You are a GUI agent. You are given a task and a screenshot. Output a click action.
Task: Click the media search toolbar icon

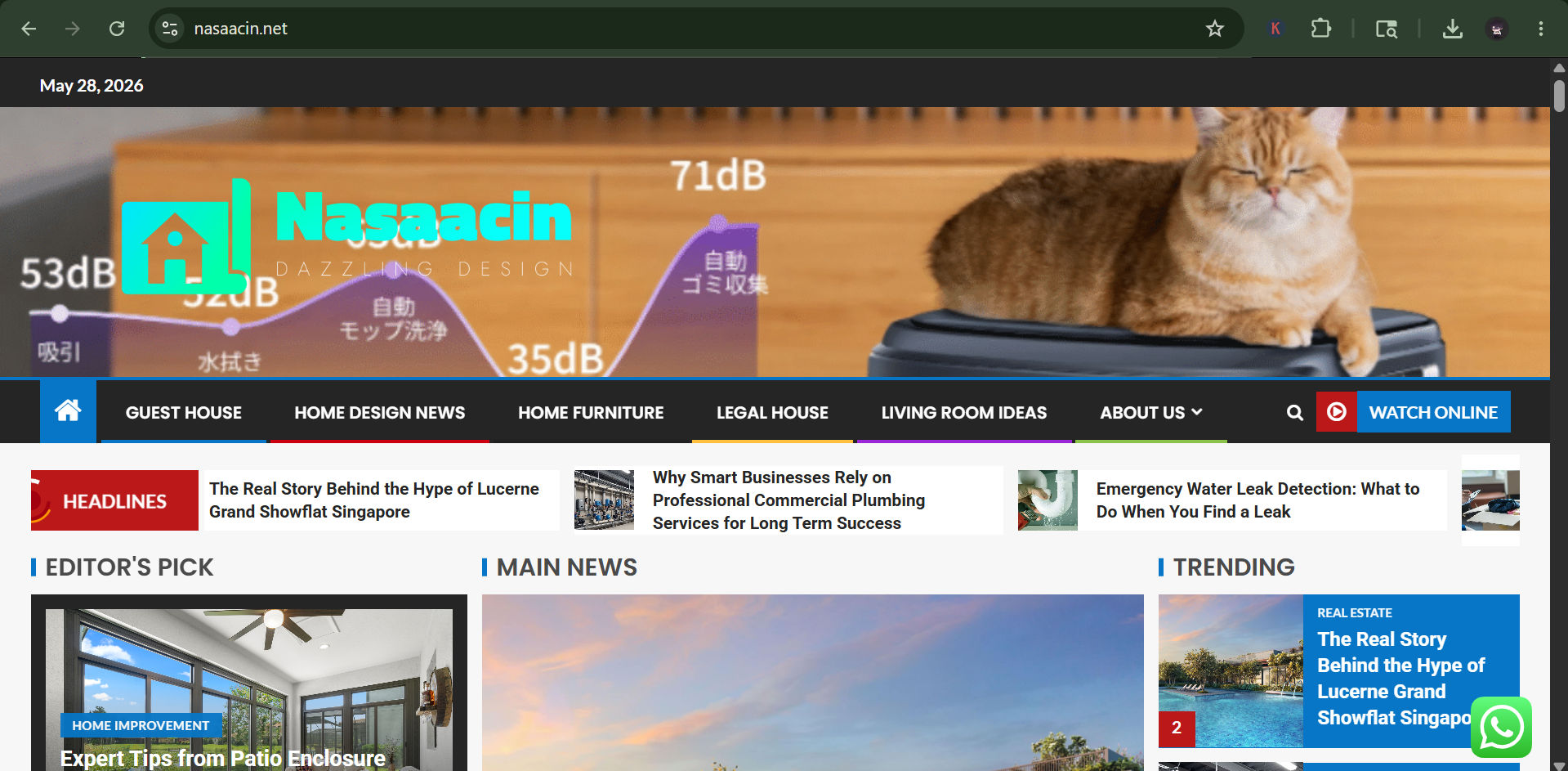(1387, 29)
